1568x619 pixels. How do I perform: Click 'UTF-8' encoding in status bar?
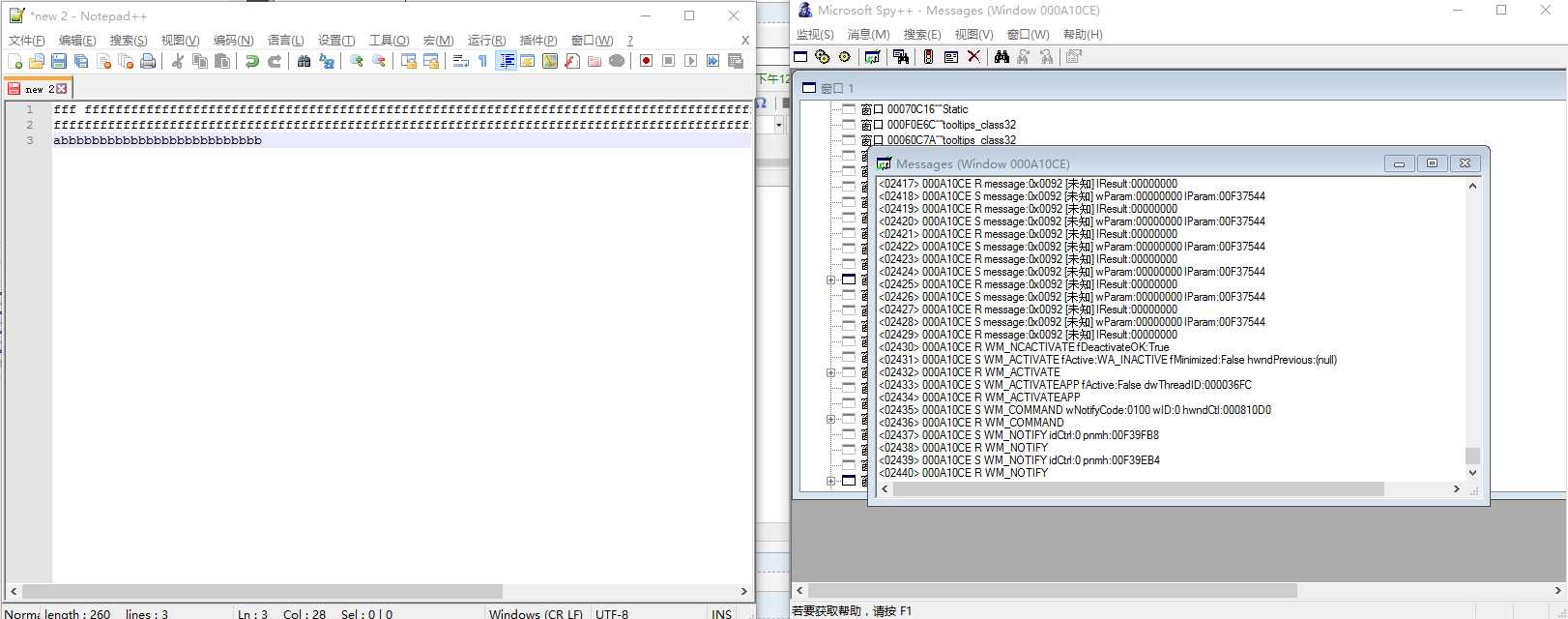[612, 613]
